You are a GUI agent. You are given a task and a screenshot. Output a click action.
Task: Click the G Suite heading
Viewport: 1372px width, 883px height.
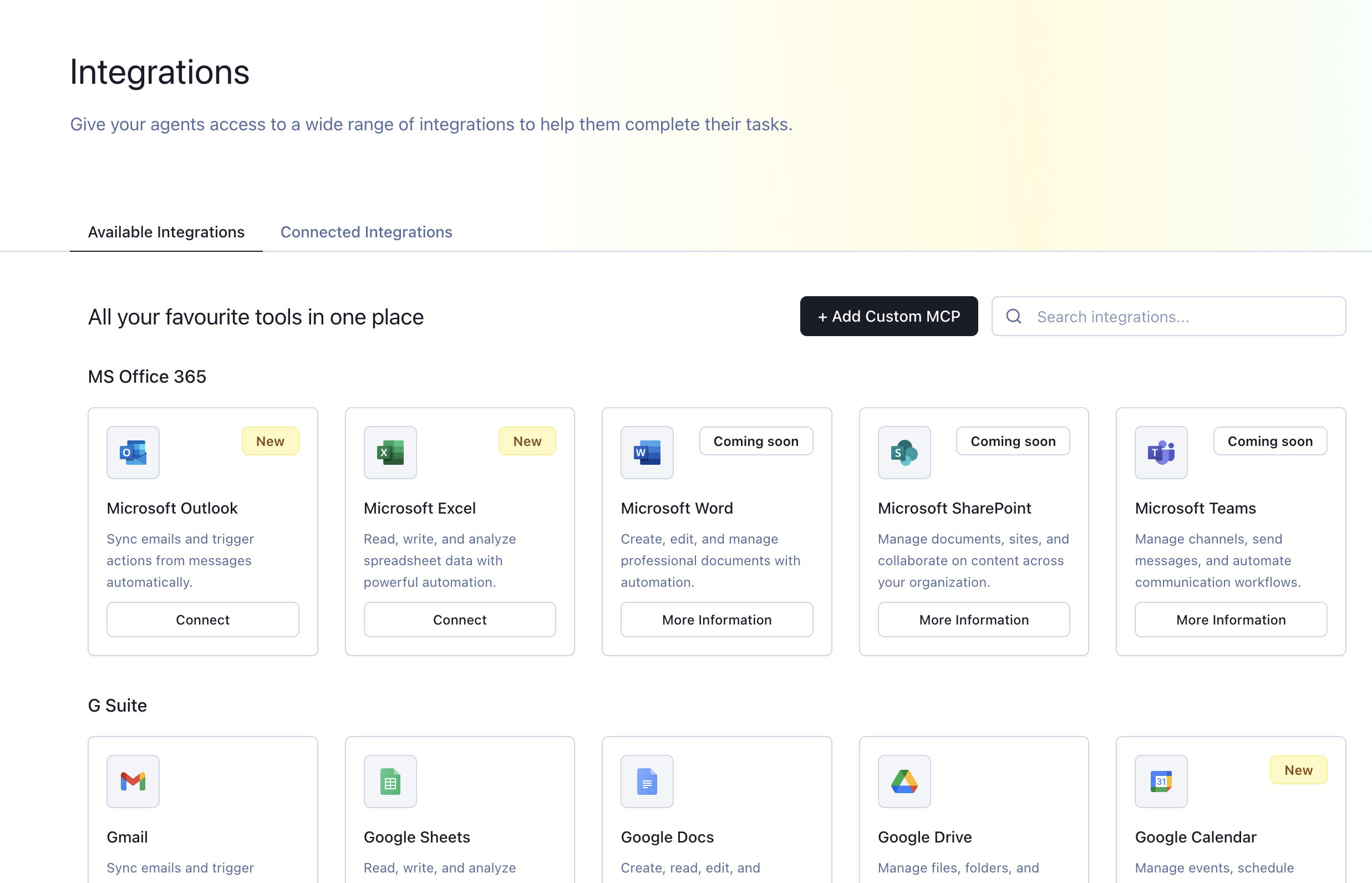click(x=118, y=706)
